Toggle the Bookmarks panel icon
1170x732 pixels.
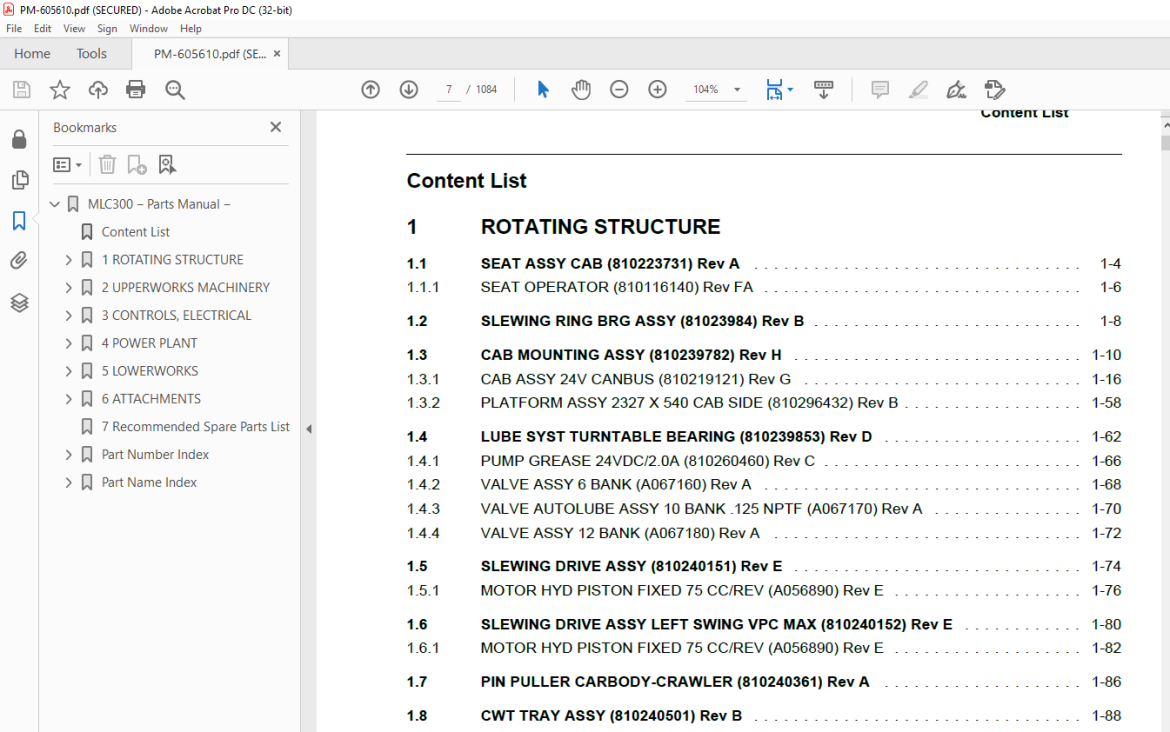click(x=19, y=221)
